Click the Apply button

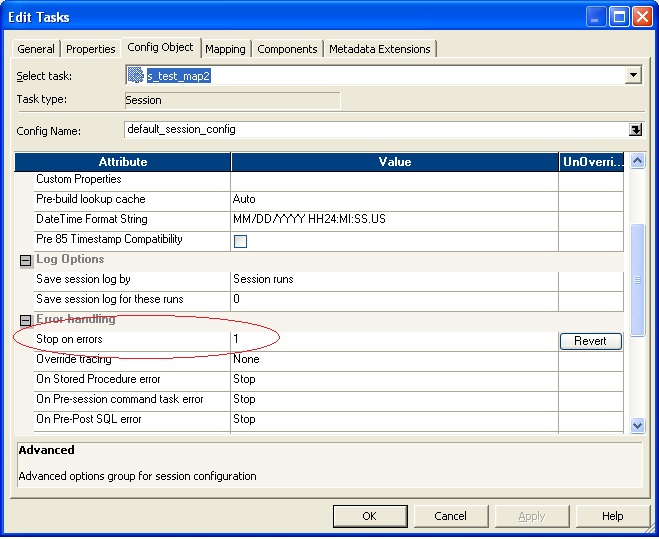point(532,516)
